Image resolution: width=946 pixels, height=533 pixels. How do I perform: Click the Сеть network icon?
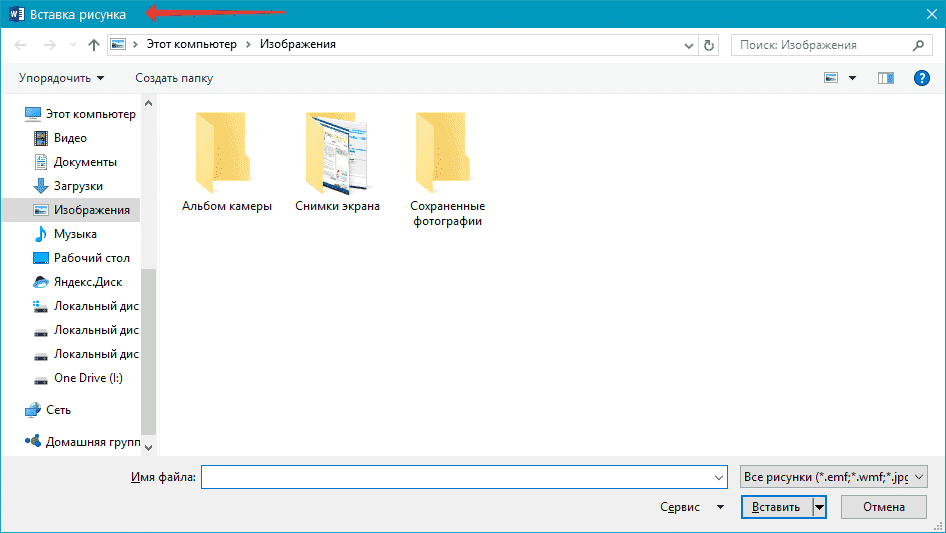[x=33, y=410]
